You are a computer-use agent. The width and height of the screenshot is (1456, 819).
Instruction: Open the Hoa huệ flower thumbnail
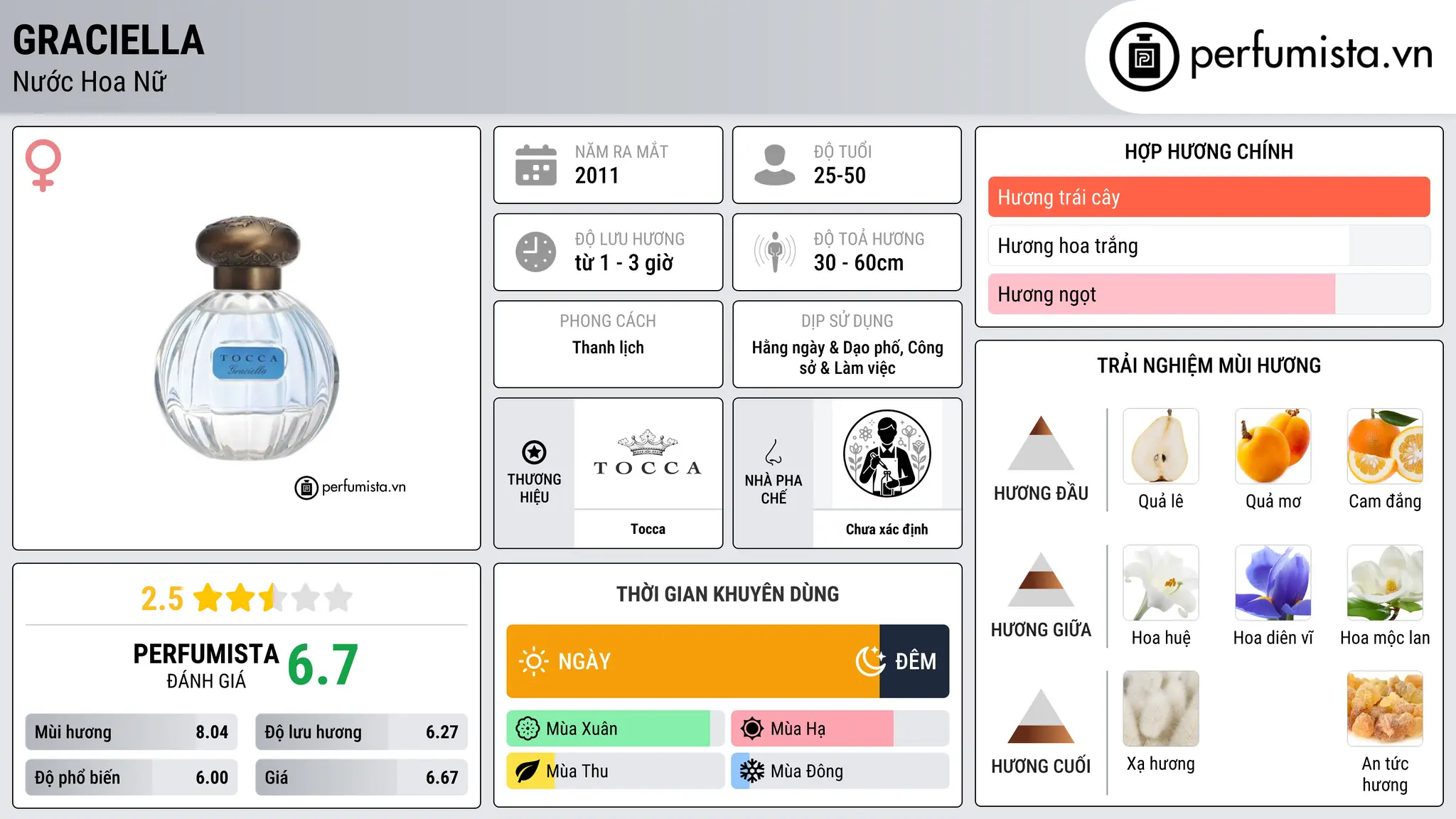(x=1160, y=583)
